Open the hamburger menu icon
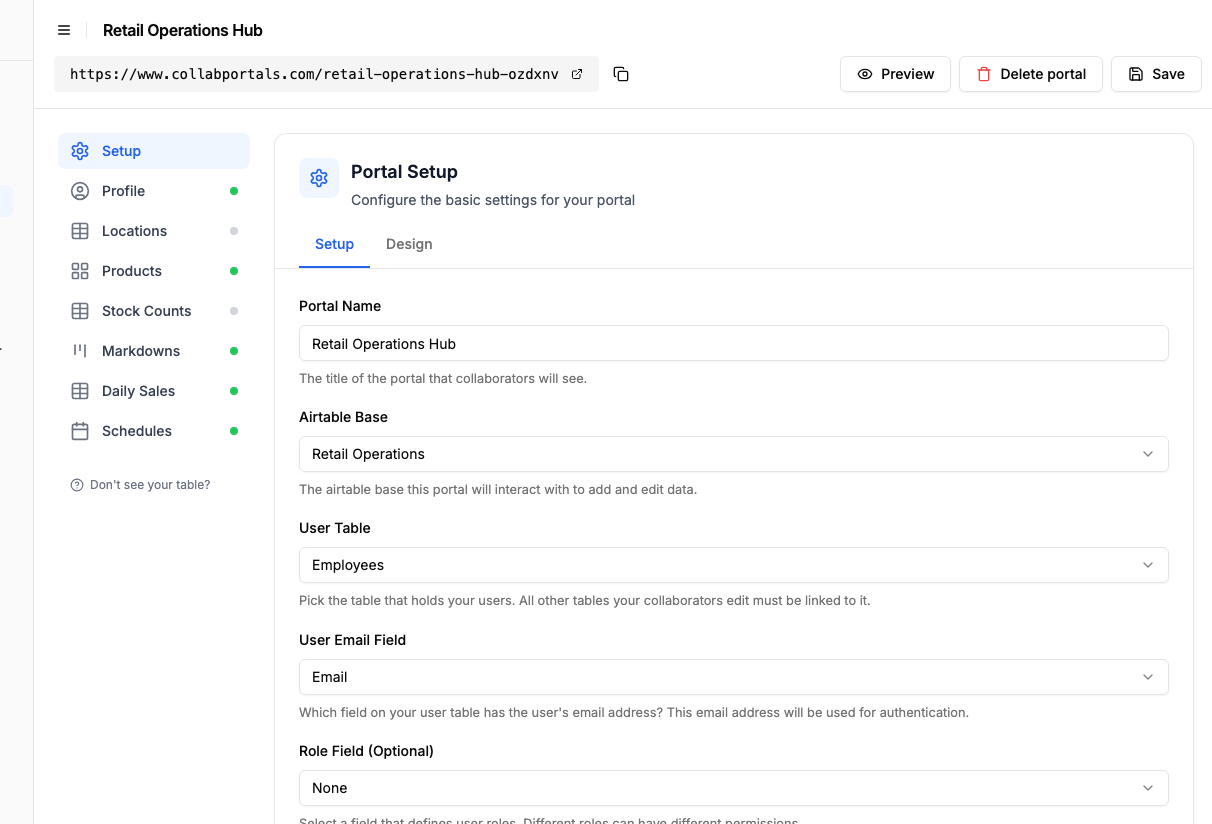The width and height of the screenshot is (1212, 824). 64,30
